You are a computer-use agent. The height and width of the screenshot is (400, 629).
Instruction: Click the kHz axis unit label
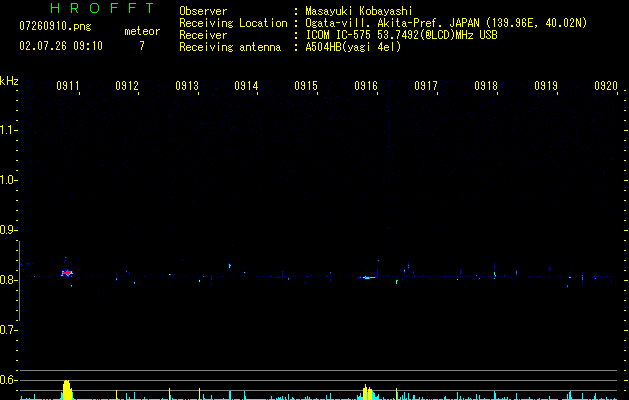[9, 81]
